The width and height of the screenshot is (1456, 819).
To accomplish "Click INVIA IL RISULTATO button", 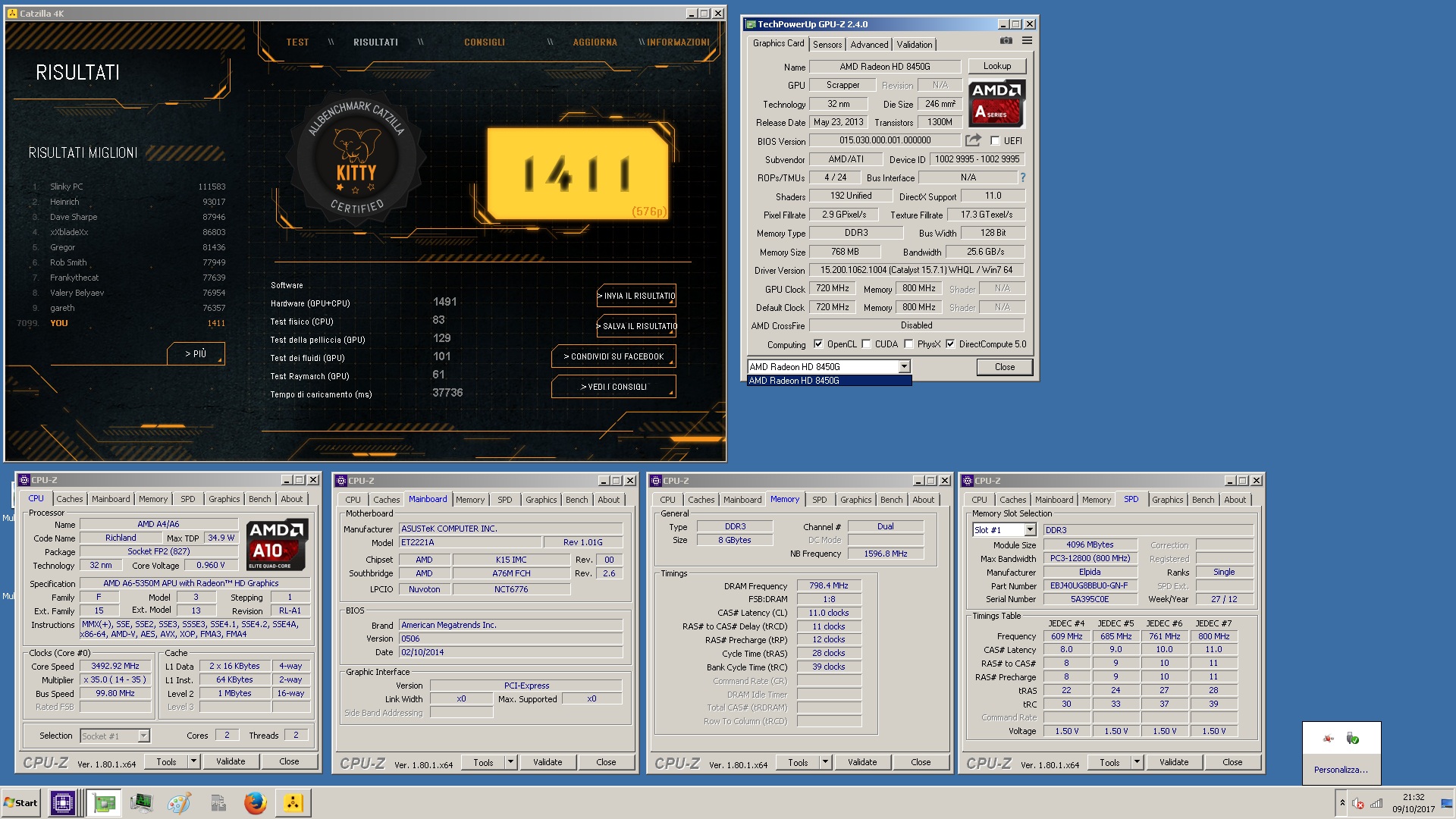I will click(x=636, y=296).
